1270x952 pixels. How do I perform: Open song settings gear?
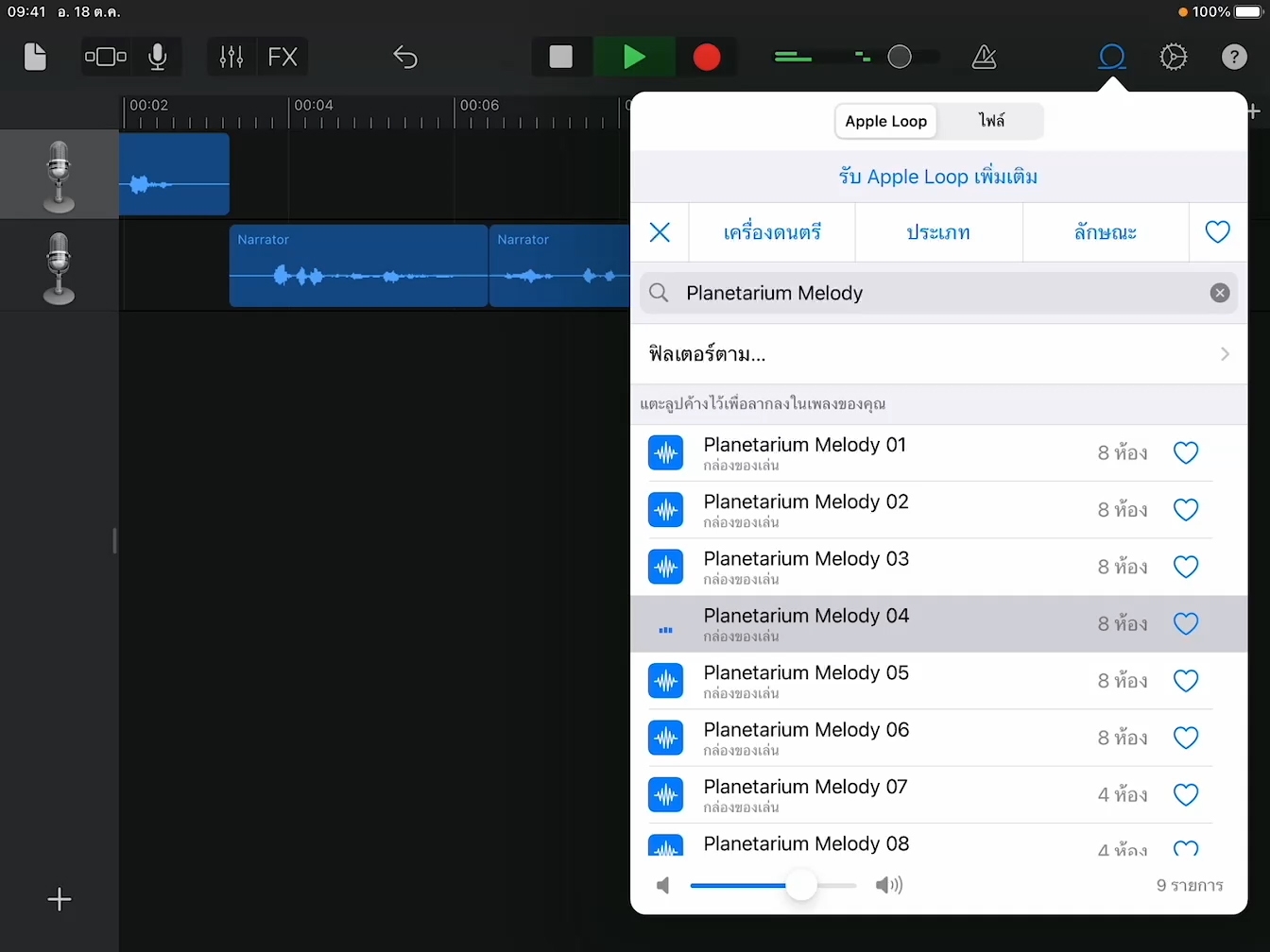coord(1173,57)
